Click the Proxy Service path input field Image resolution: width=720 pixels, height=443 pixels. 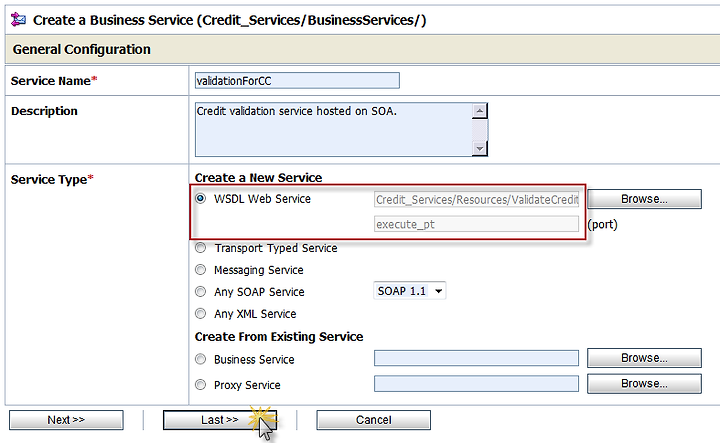476,384
